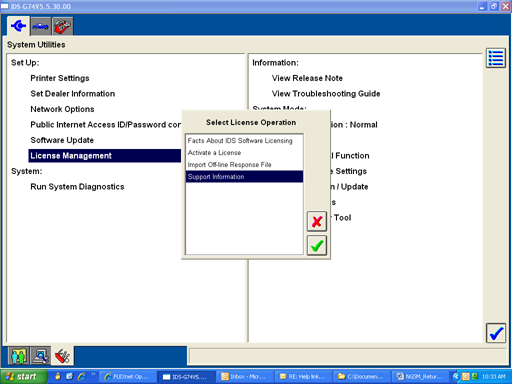The width and height of the screenshot is (512, 384).
Task: Select Activate a License option
Action: 244,153
